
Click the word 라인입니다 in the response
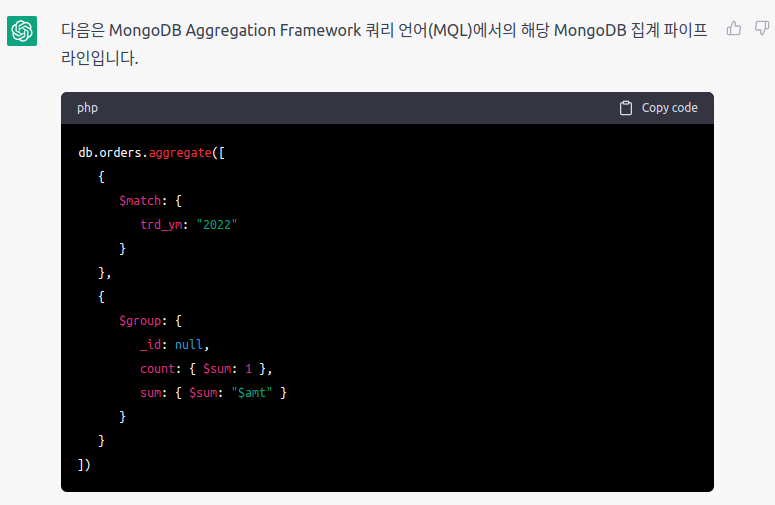(x=99, y=58)
